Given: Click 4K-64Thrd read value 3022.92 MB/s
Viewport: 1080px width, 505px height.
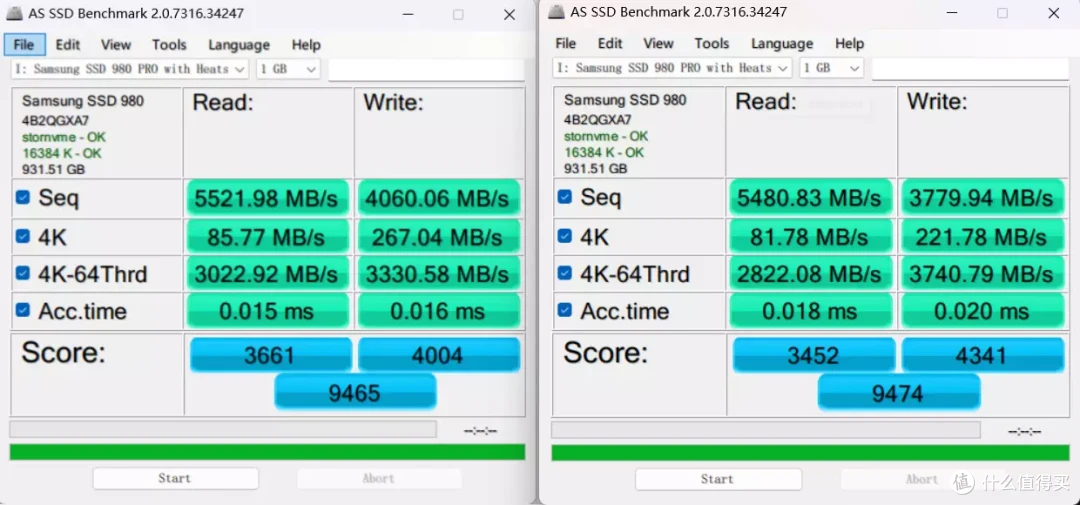Looking at the screenshot, I should (267, 274).
